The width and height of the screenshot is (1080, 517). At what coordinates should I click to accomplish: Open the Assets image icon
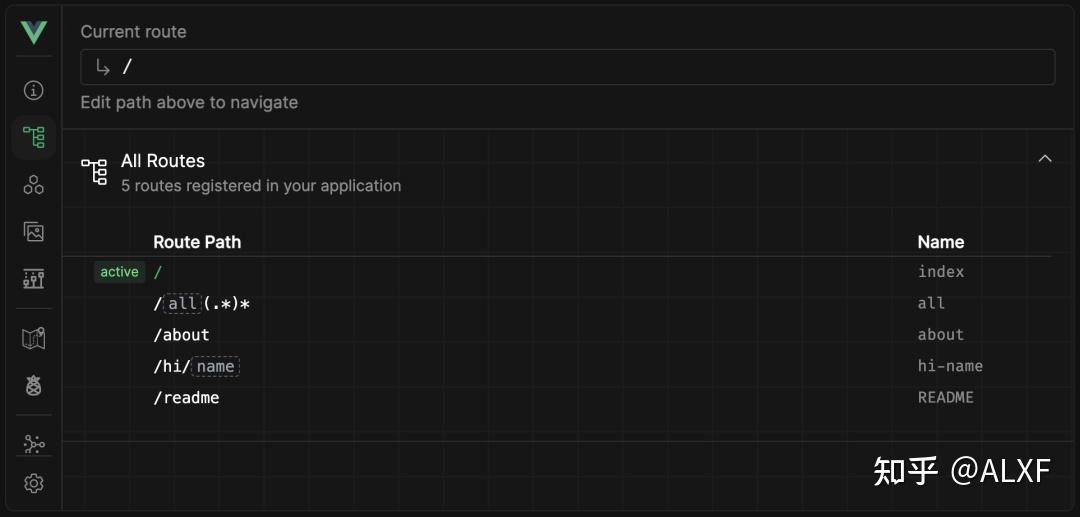pos(34,232)
